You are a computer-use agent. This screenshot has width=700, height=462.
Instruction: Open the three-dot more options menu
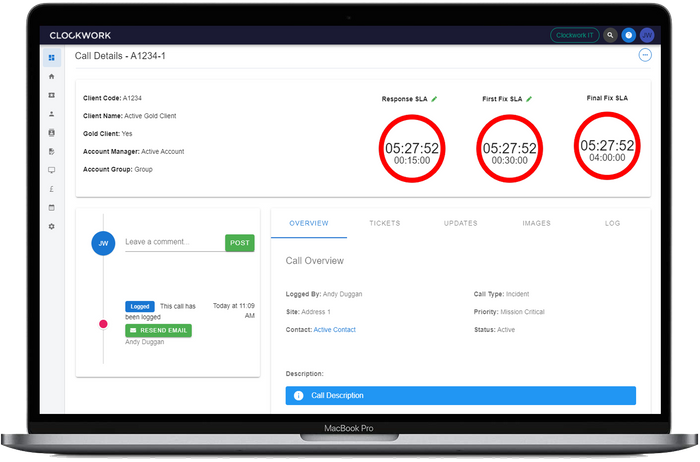coord(645,55)
